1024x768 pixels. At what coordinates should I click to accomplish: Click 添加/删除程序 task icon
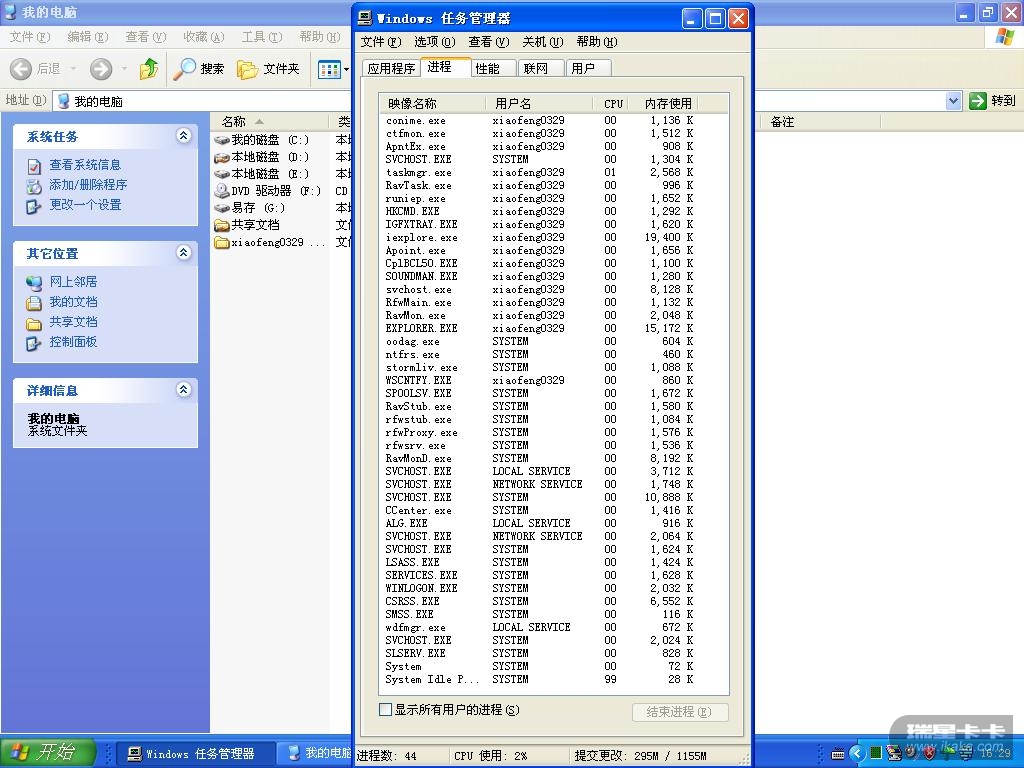[34, 186]
